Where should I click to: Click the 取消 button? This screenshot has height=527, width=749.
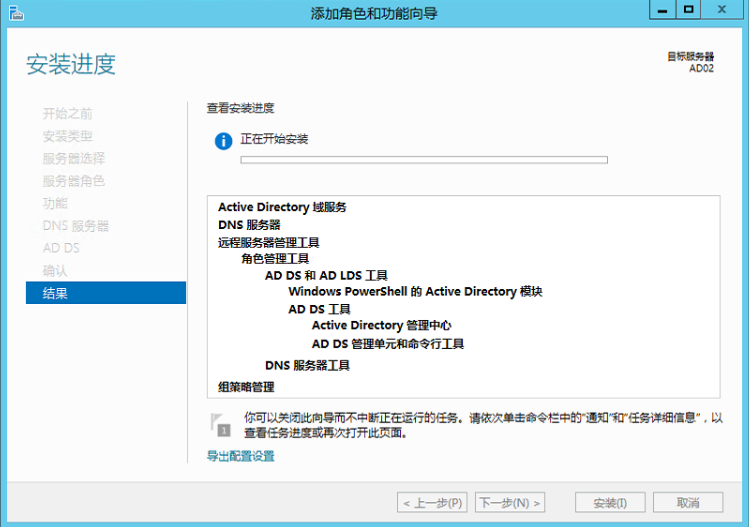point(688,503)
